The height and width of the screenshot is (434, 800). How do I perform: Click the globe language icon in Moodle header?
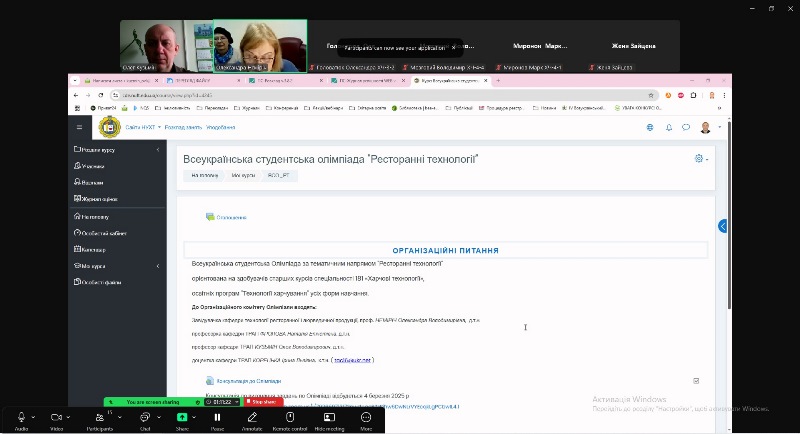[x=650, y=127]
